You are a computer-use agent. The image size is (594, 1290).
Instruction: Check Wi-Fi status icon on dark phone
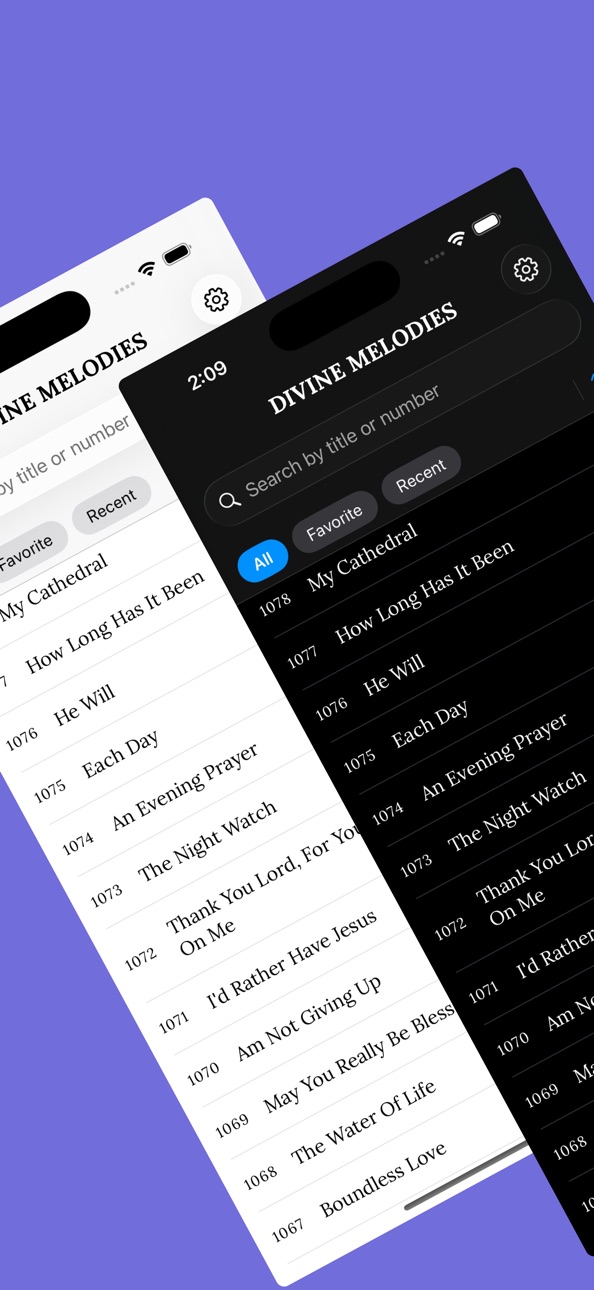(x=457, y=238)
